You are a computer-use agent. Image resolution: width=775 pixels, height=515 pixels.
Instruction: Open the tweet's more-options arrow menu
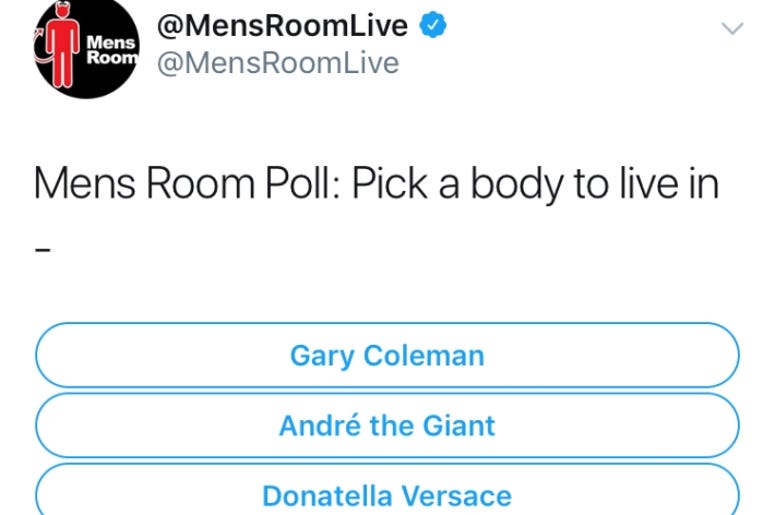(x=732, y=28)
